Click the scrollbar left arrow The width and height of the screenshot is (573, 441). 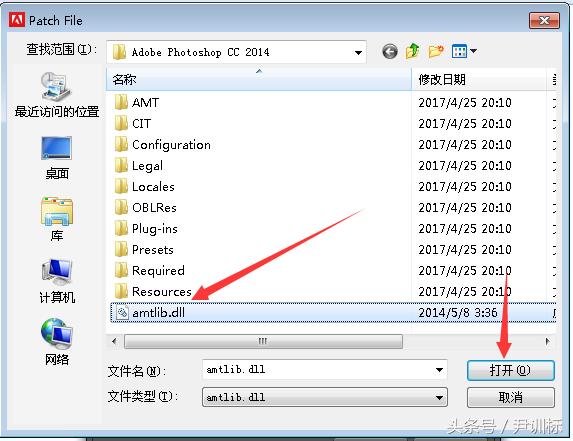(x=115, y=341)
